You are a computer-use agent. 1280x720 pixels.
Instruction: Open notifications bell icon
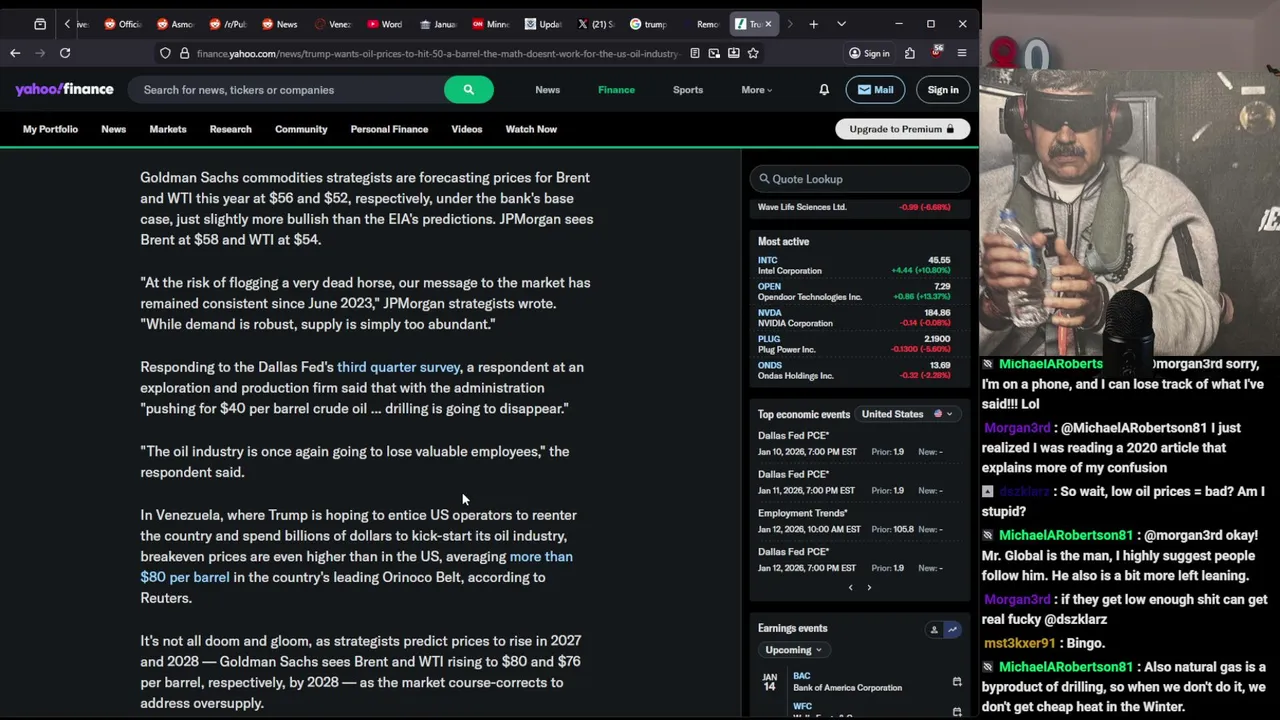[824, 90]
